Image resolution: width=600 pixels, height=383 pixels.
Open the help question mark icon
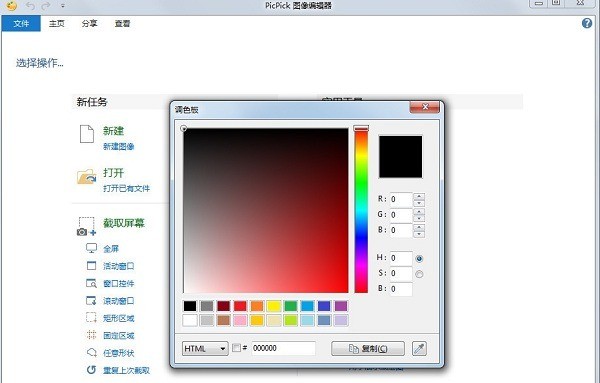tap(587, 23)
